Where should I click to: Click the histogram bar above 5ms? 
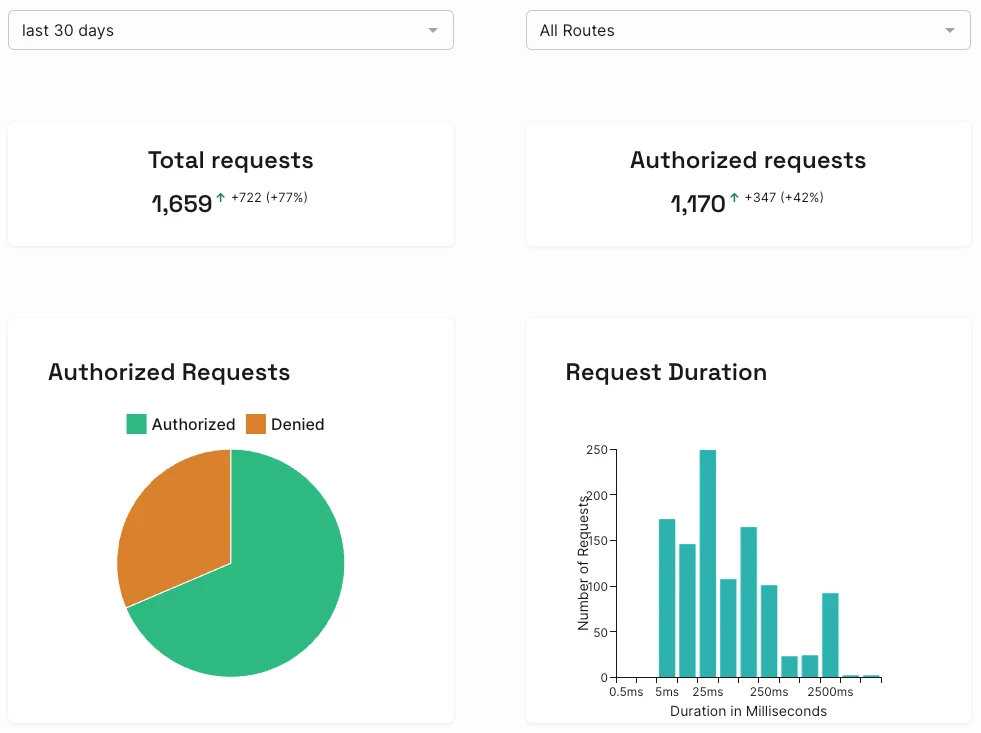(x=667, y=598)
